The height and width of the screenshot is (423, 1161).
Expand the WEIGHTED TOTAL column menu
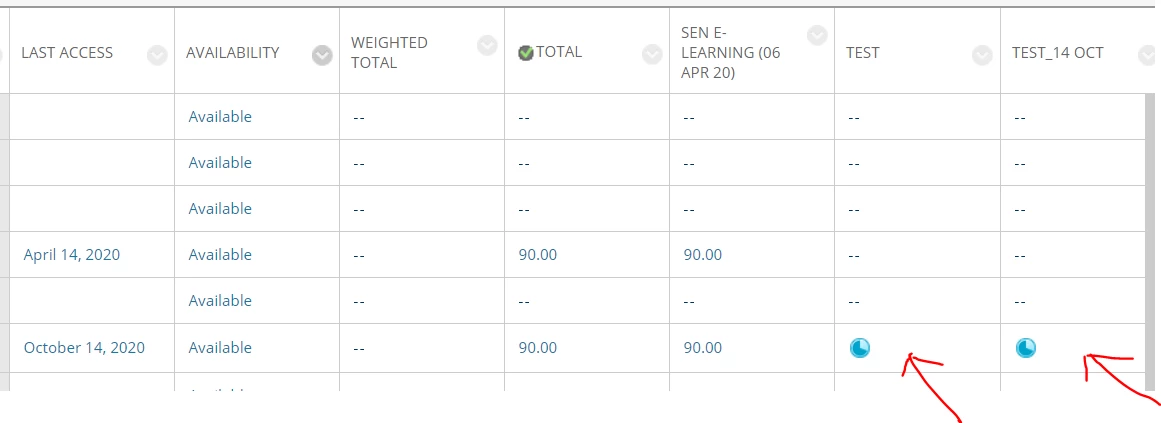point(487,44)
